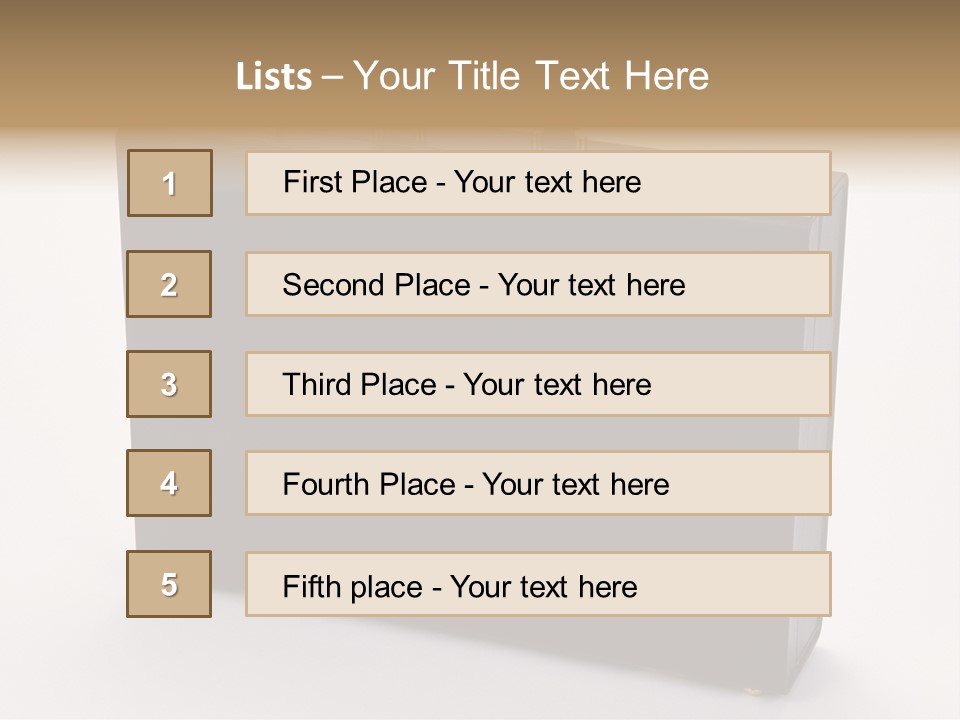Select the number 4 box
The image size is (960, 720).
point(169,483)
